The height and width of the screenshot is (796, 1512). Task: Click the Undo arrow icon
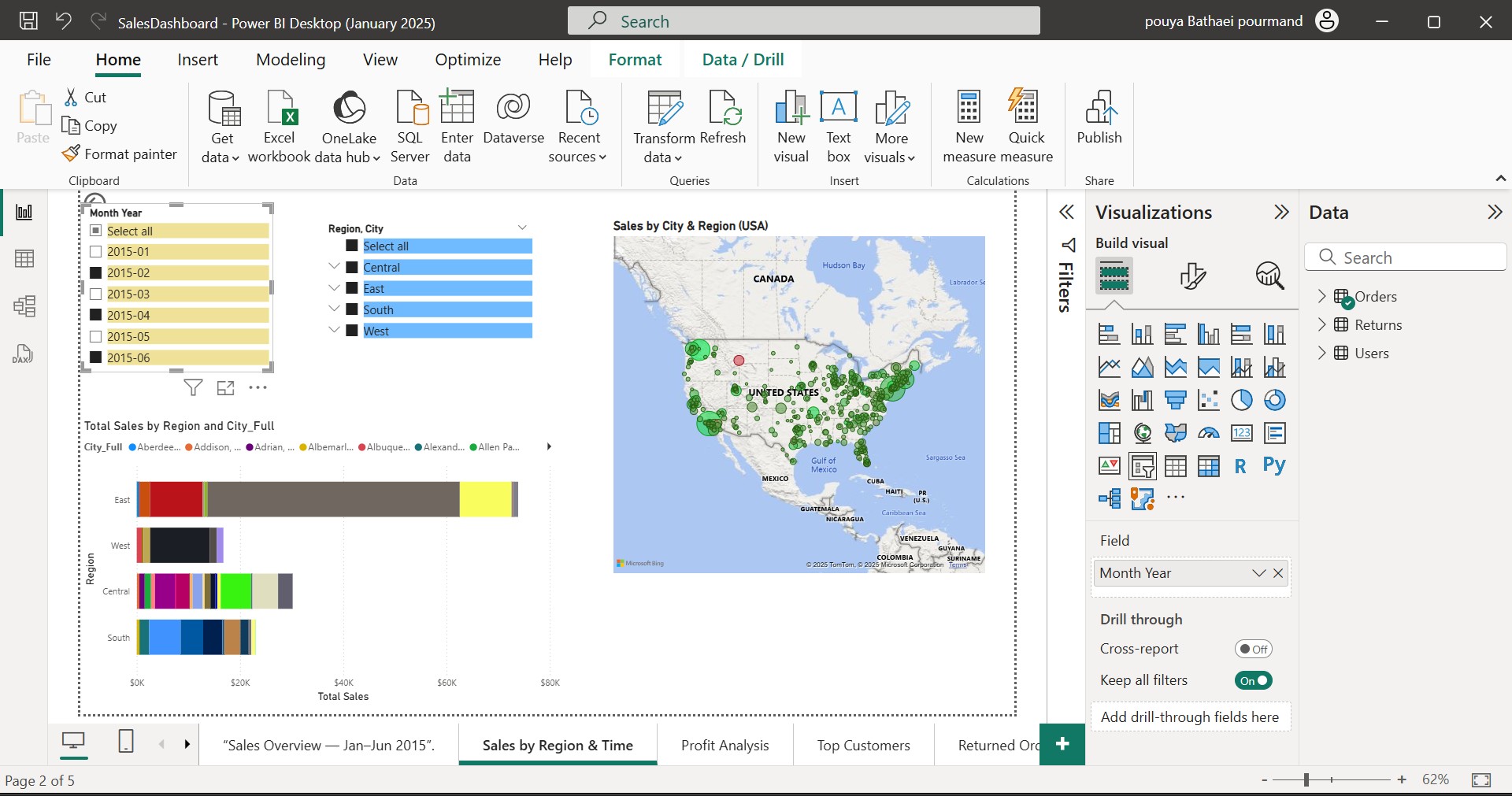click(x=64, y=21)
